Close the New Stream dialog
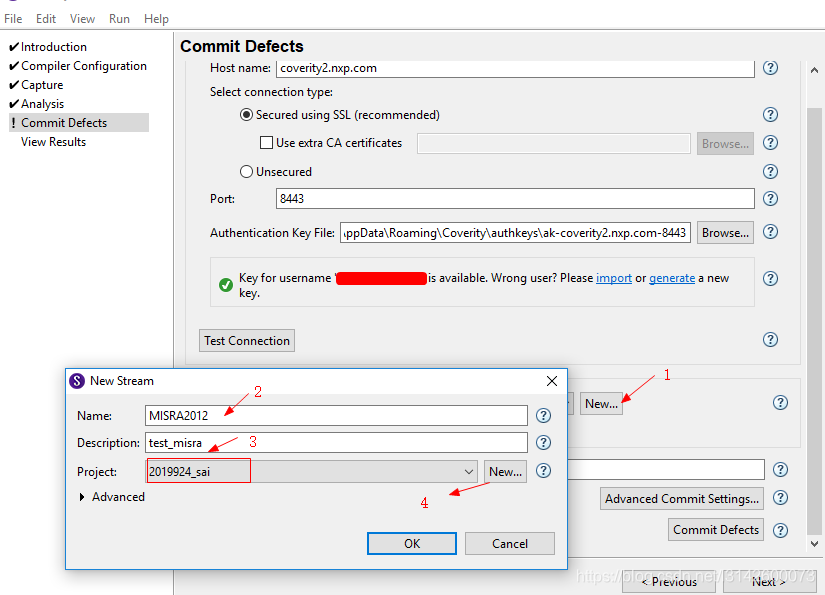Screen dimensions: 825x595 click(552, 381)
